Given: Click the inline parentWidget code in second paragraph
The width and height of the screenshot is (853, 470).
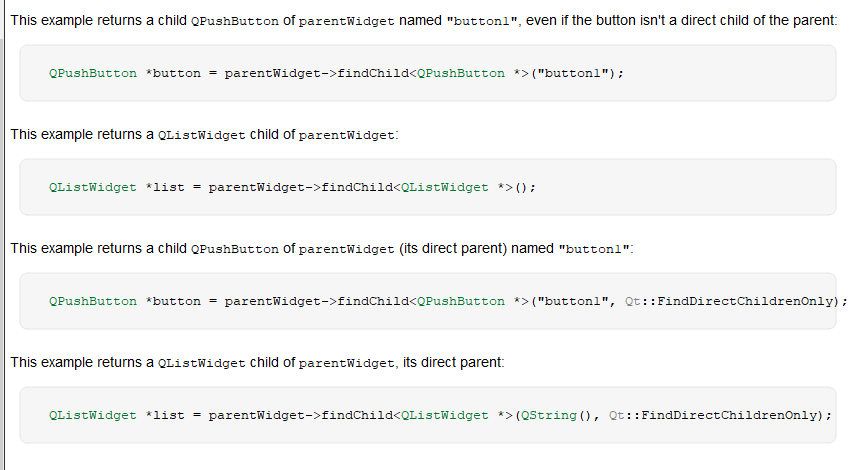Looking at the screenshot, I should 347,135.
